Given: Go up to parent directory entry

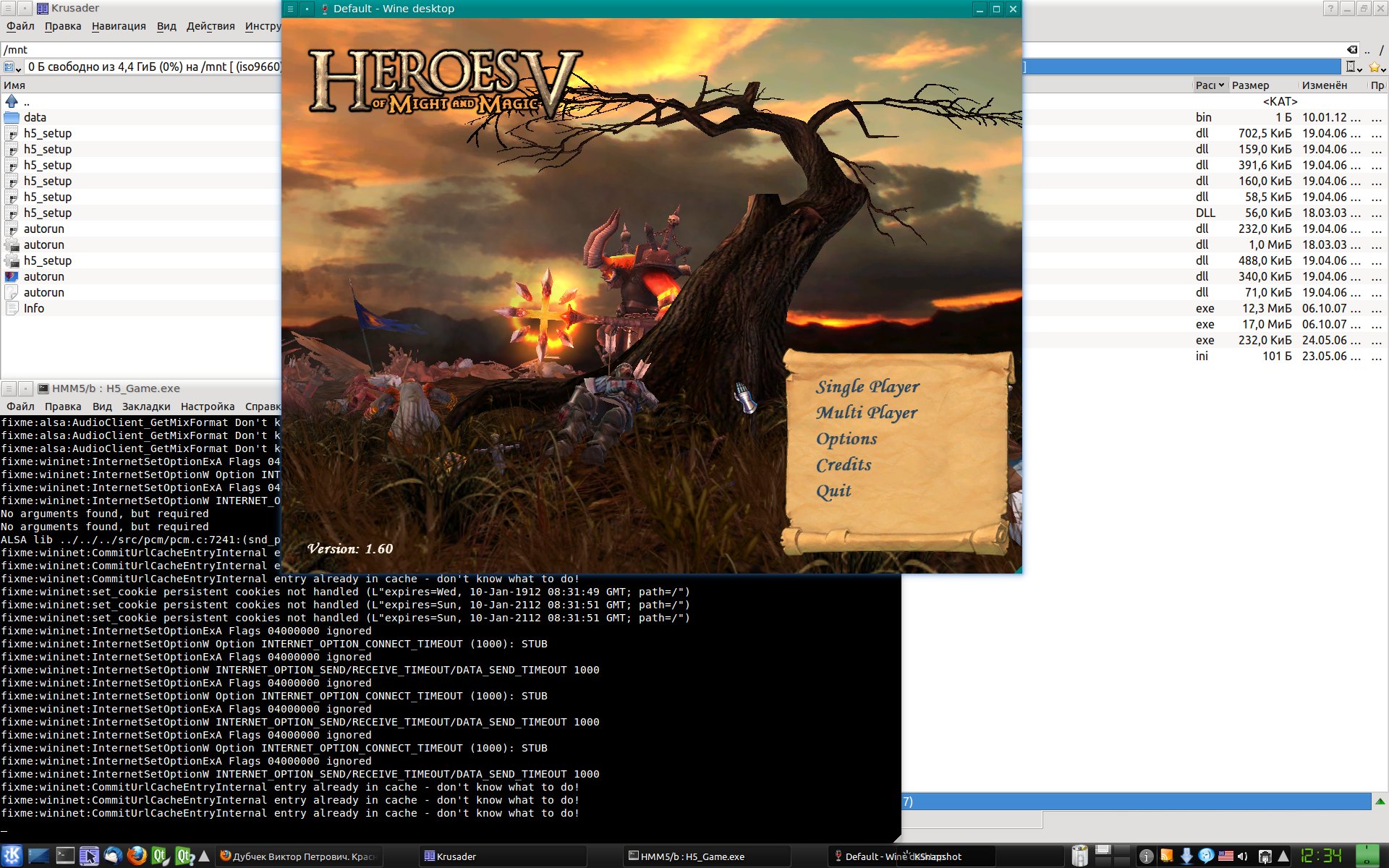Looking at the screenshot, I should [26, 102].
